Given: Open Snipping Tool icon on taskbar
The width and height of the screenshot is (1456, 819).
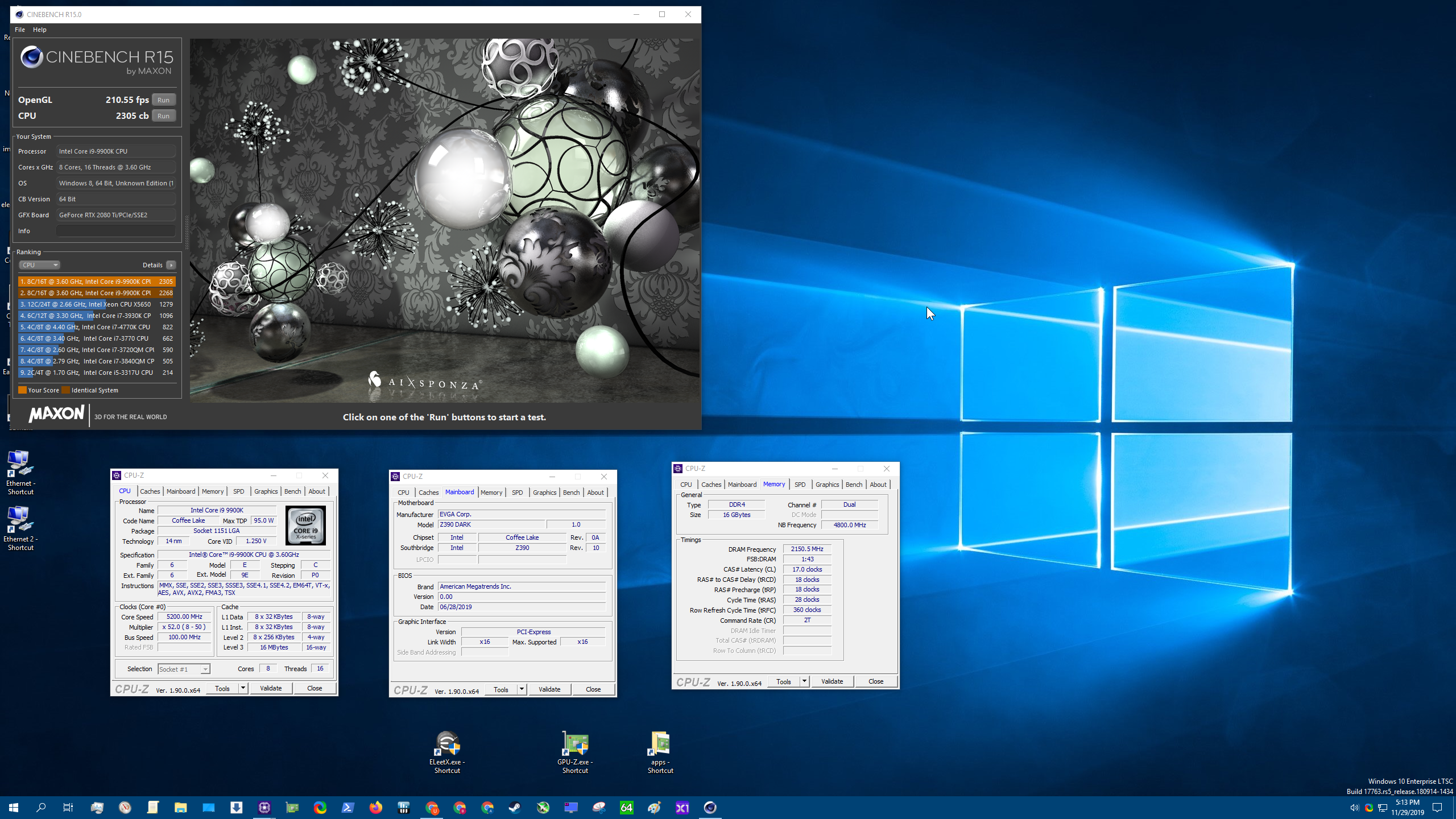Looking at the screenshot, I should (599, 808).
